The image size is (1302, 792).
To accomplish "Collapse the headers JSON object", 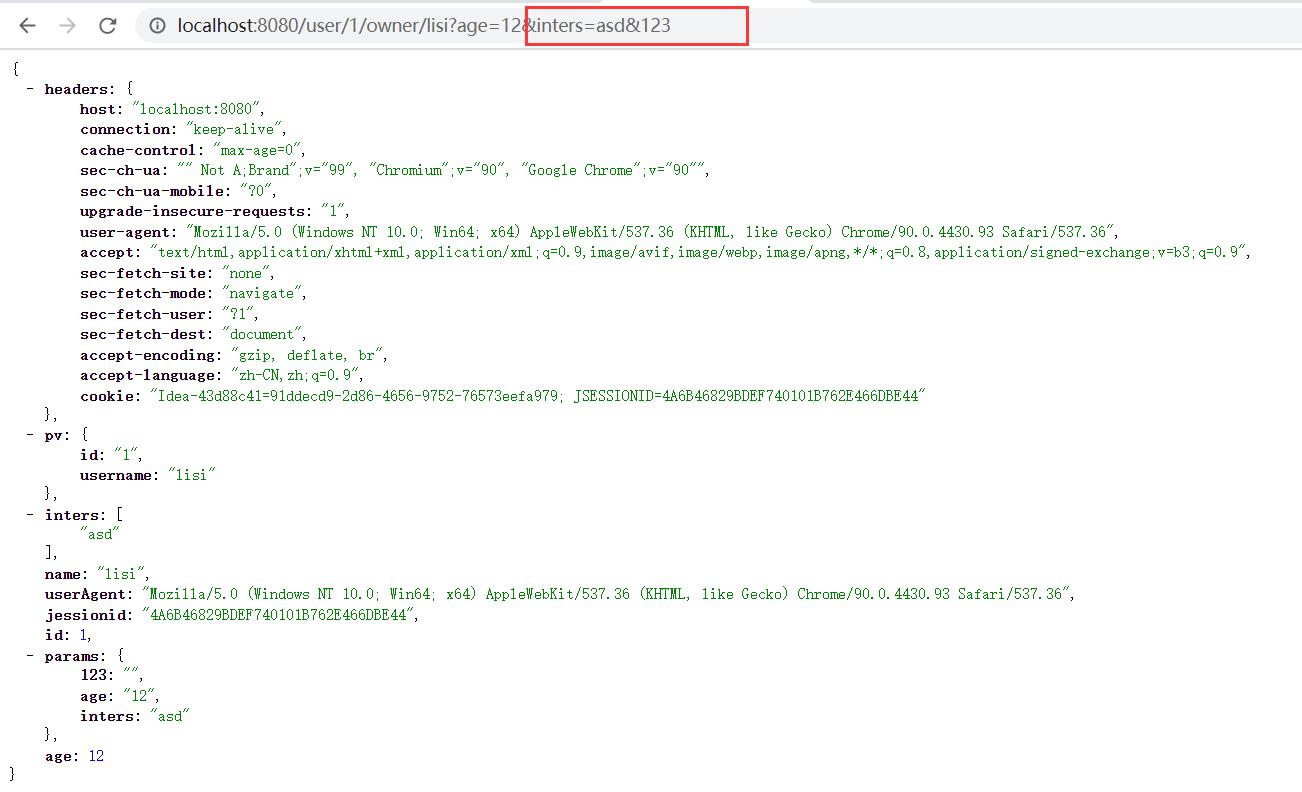I will click(30, 89).
